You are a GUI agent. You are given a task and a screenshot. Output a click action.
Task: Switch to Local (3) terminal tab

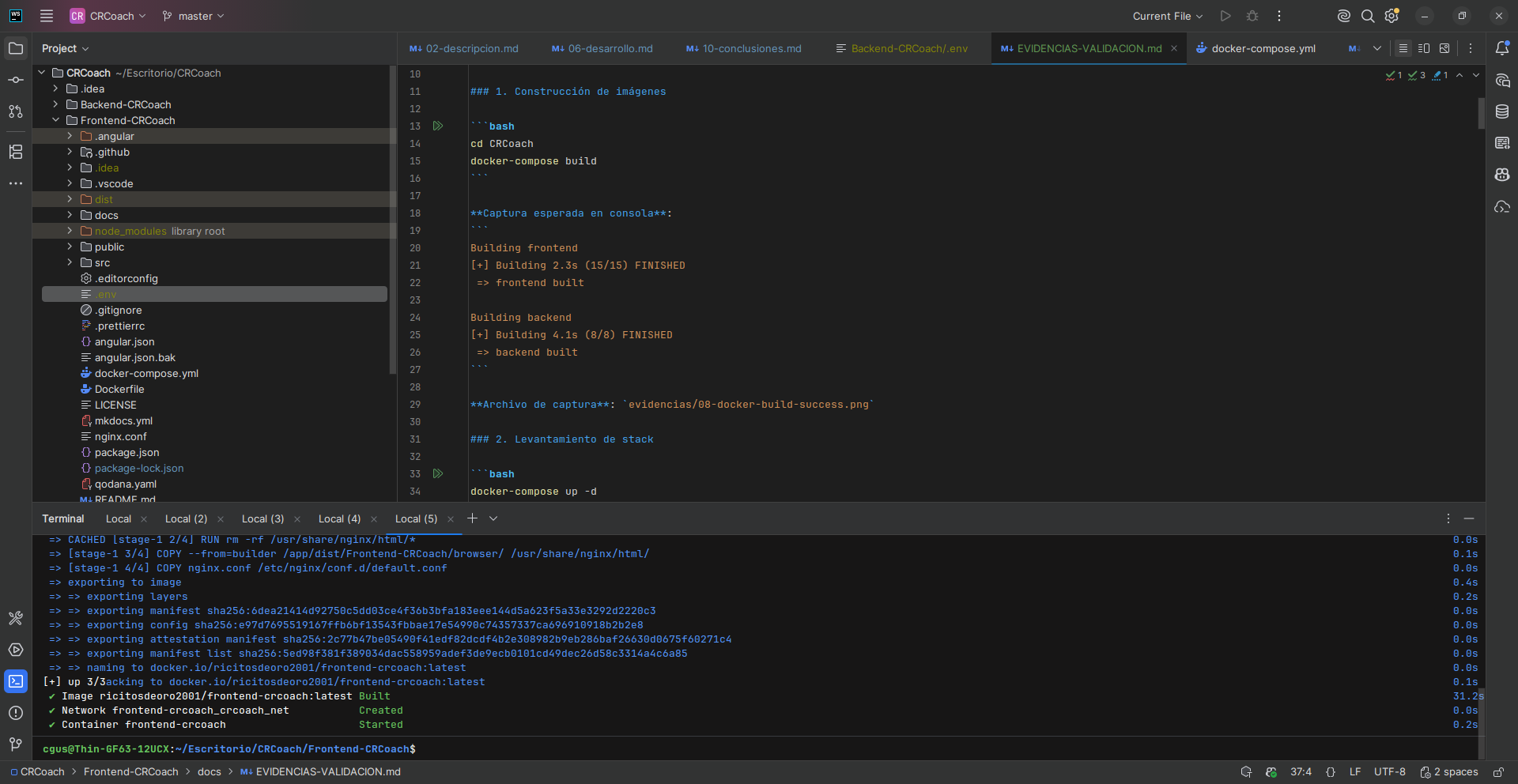tap(262, 519)
